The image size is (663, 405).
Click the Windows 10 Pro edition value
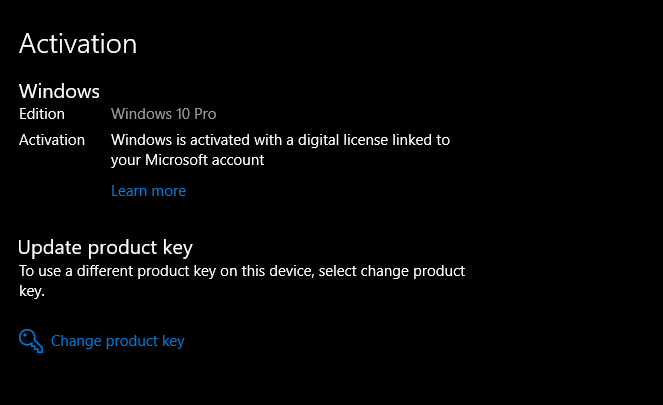pos(164,114)
